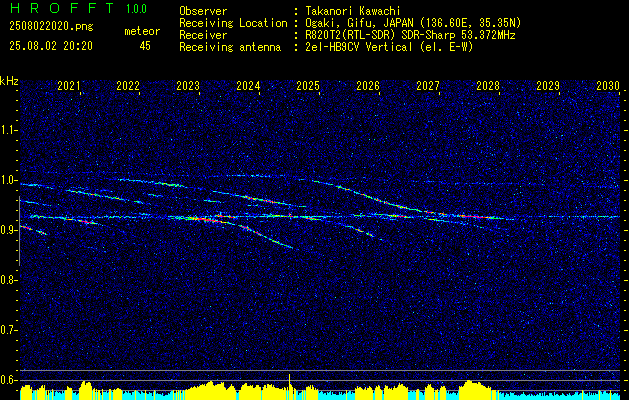Click the 2el-HB9CV Vertical antenna text
The height and width of the screenshot is (400, 629).
pyautogui.click(x=389, y=47)
